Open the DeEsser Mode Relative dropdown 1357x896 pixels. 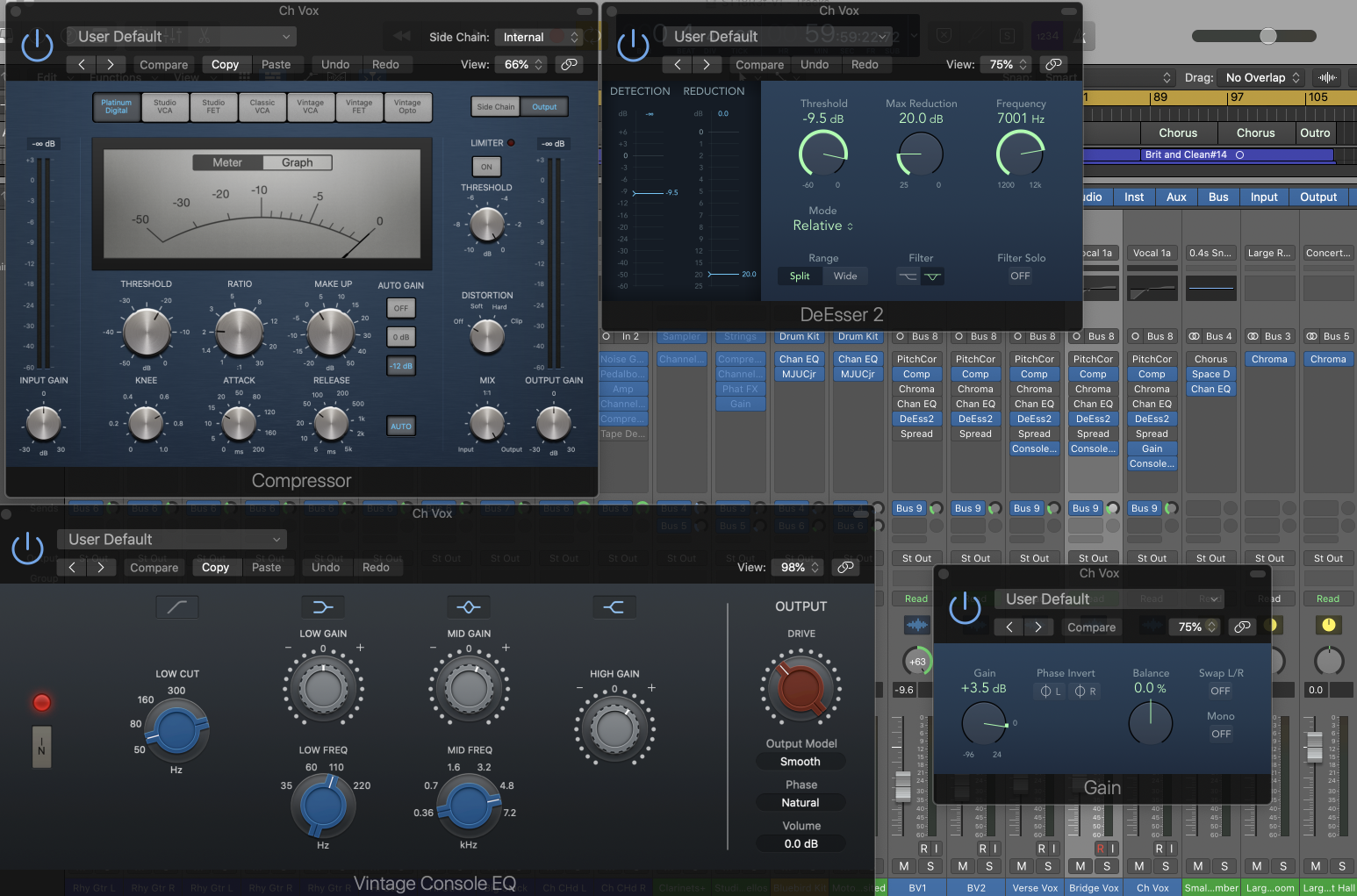(x=823, y=226)
